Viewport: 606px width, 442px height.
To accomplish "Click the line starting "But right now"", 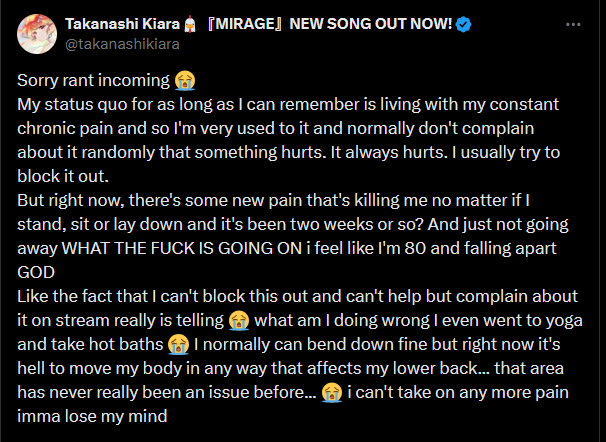I will click(x=273, y=201).
